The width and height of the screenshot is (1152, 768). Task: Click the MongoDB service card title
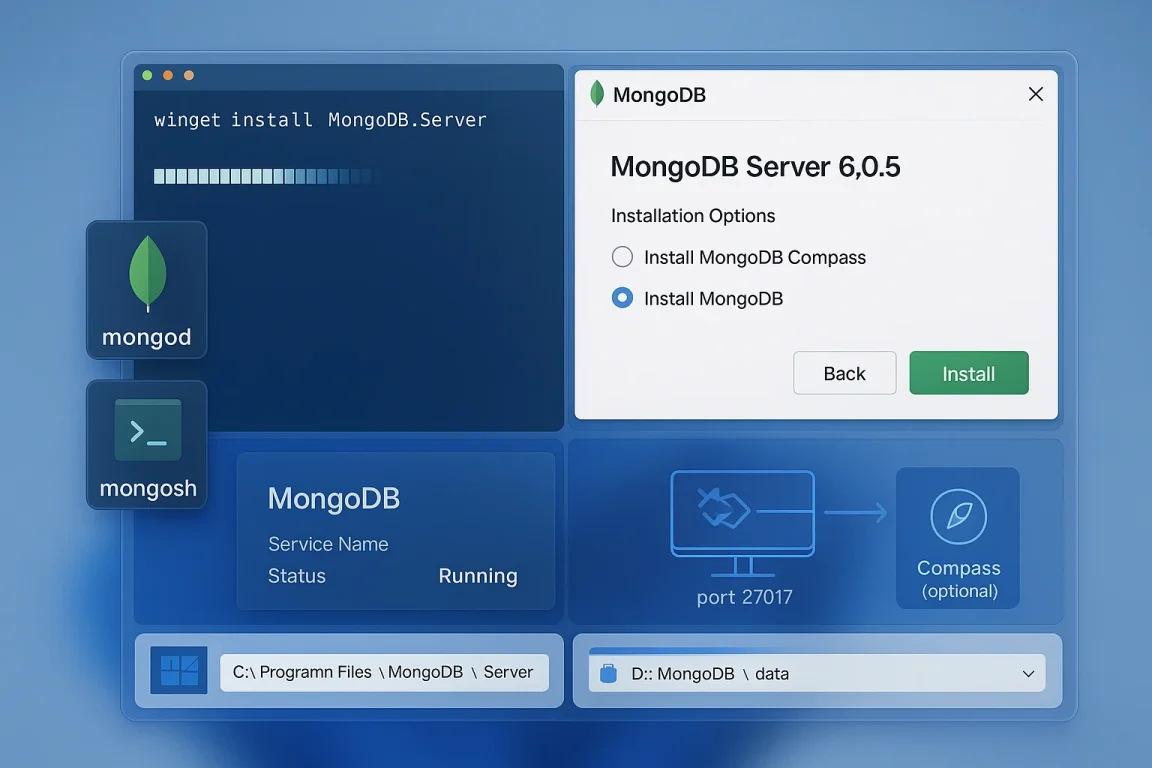(334, 498)
